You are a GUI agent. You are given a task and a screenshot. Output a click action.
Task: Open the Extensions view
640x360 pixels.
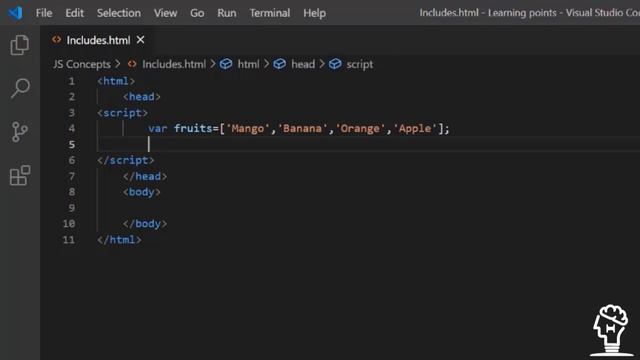coord(20,176)
